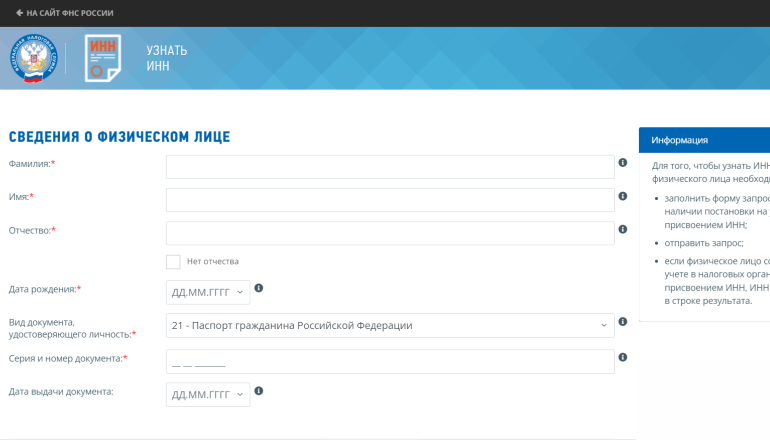
Task: Click the СВЕДЕНИЯ О ФИЗИЧЕСКОМ ЛИЦЕ heading
Action: 119,137
